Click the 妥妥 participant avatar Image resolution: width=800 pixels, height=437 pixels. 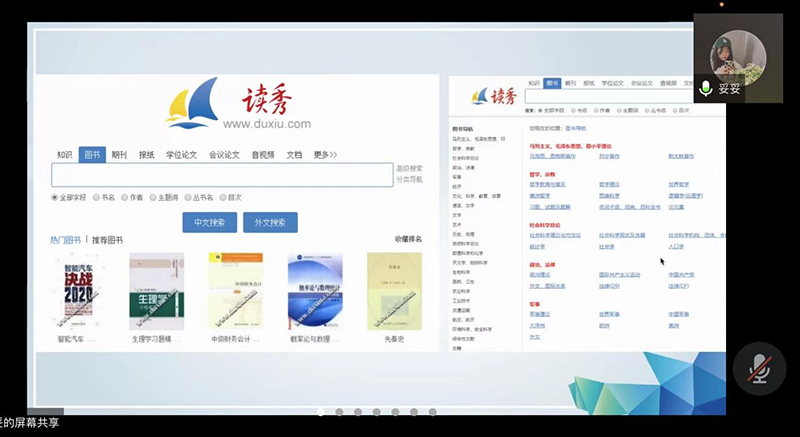pyautogui.click(x=738, y=57)
